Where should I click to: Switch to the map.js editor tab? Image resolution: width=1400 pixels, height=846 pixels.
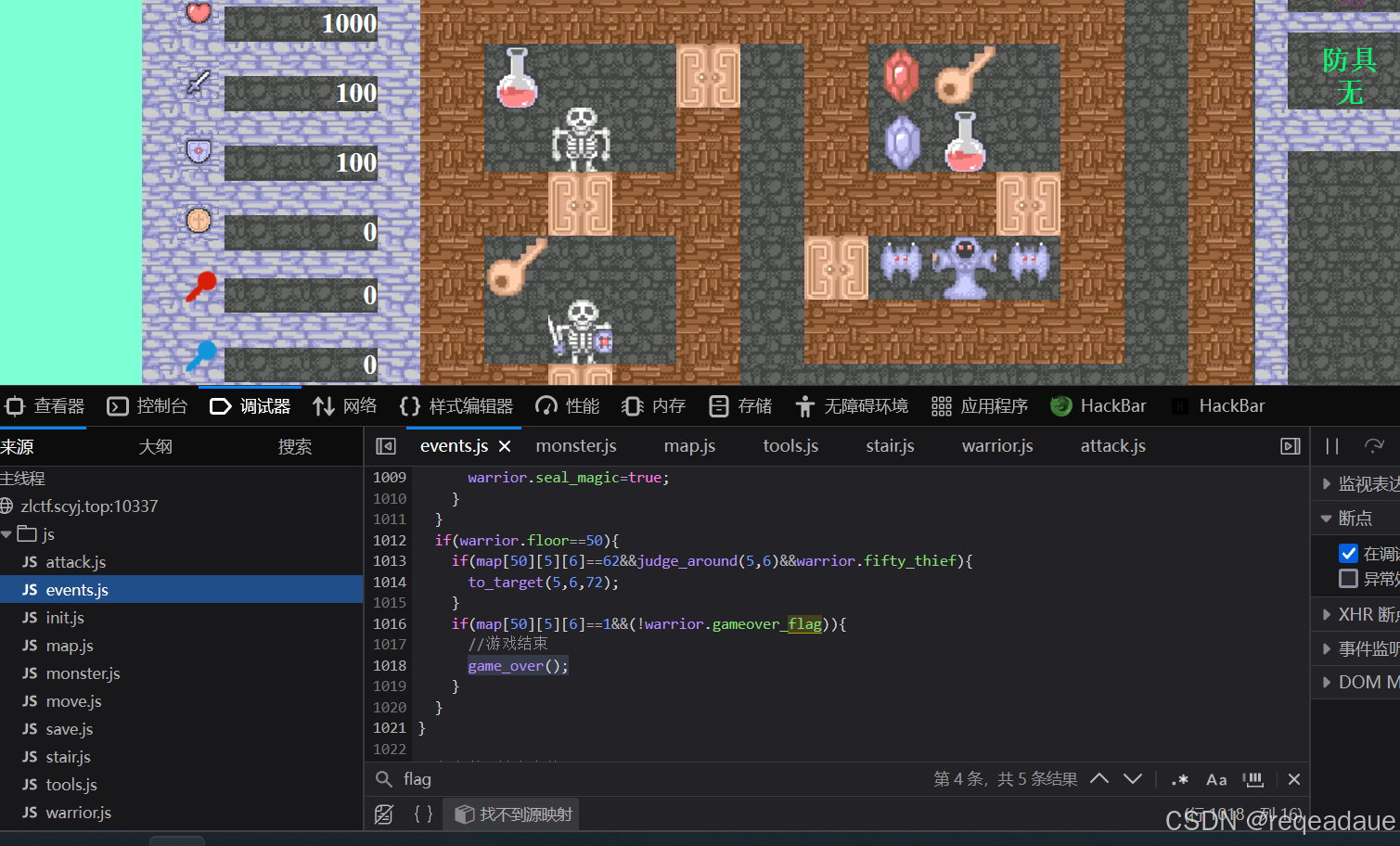pyautogui.click(x=689, y=446)
